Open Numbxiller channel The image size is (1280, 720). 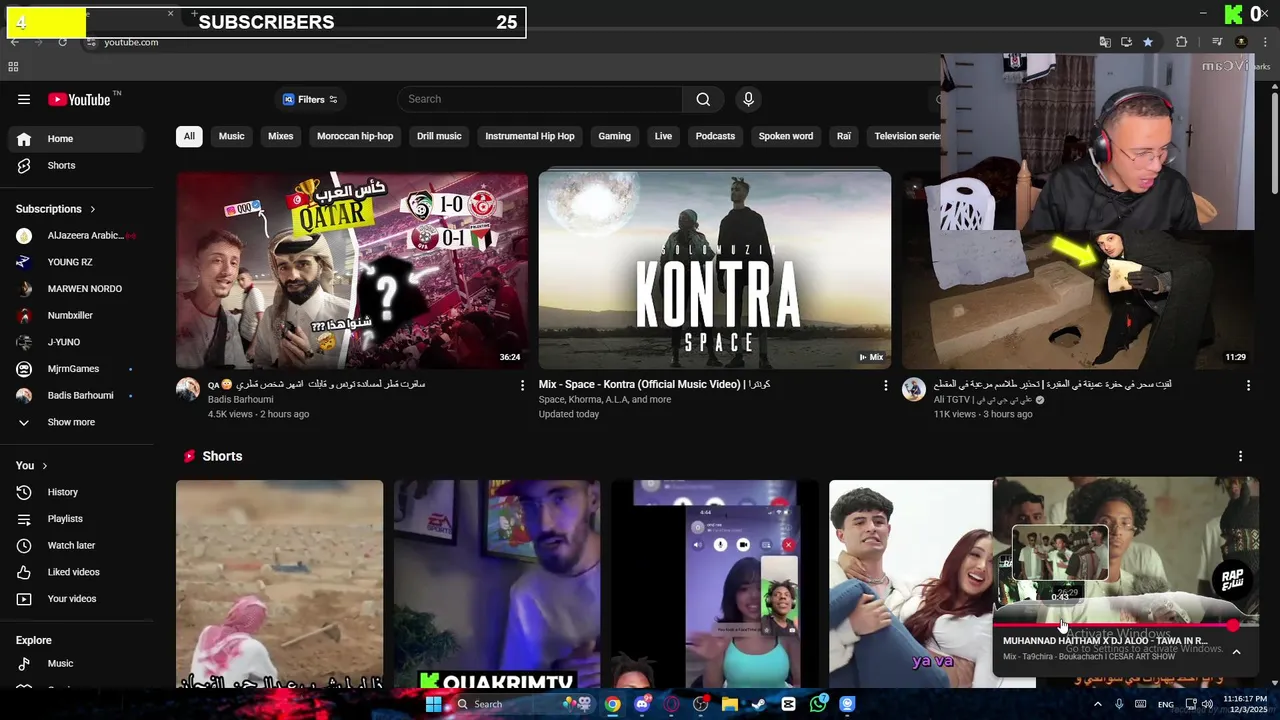coord(76,315)
